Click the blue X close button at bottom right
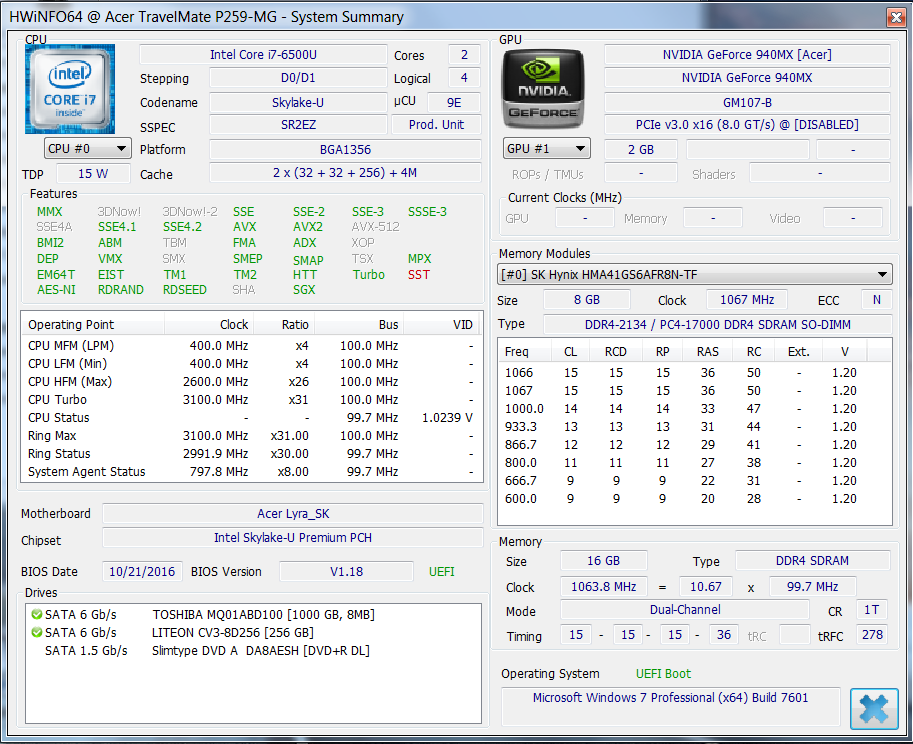The width and height of the screenshot is (913, 744). 874,708
